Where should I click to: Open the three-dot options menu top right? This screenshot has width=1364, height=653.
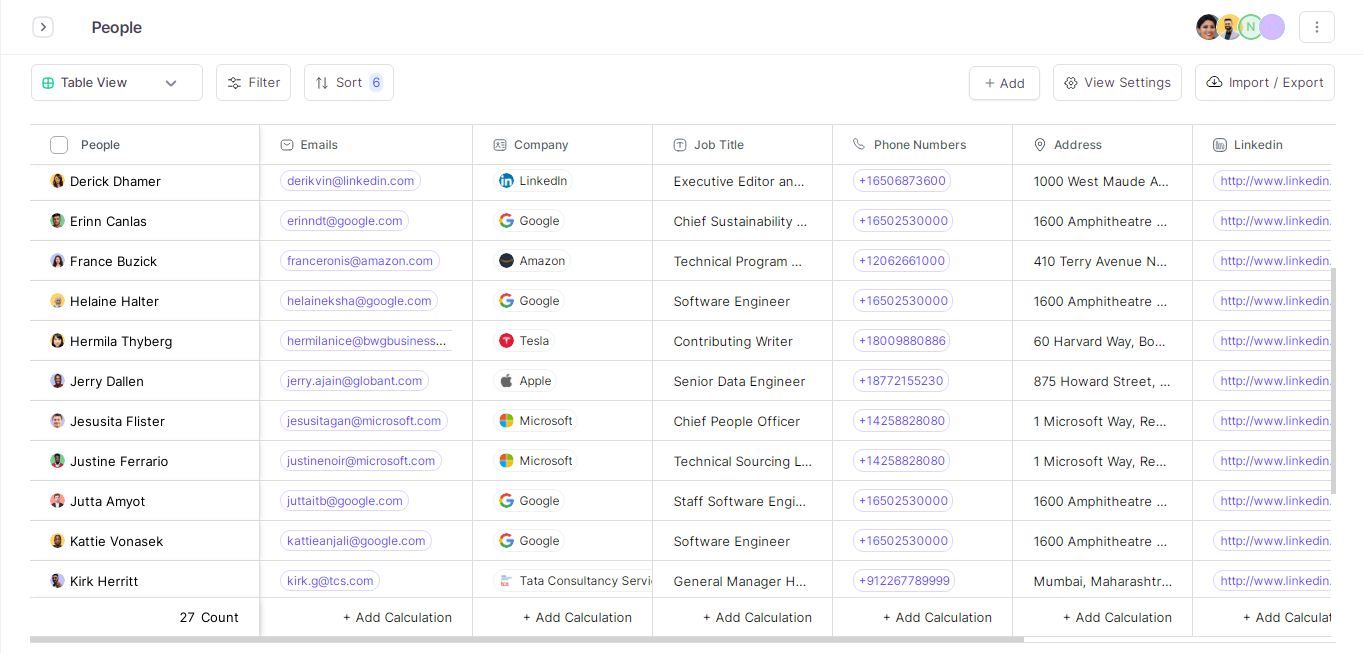(1317, 27)
